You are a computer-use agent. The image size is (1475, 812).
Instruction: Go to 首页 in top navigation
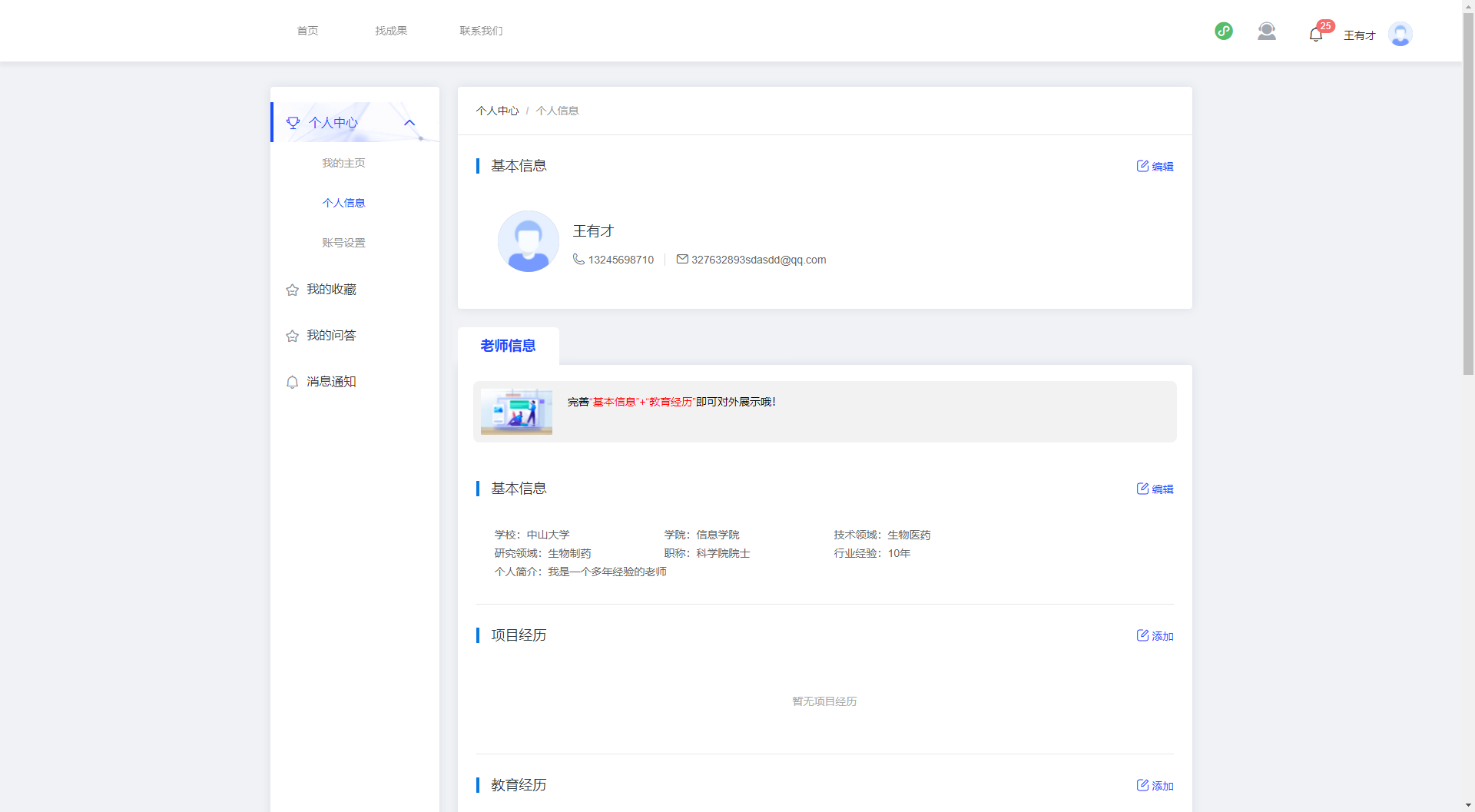pyautogui.click(x=307, y=31)
